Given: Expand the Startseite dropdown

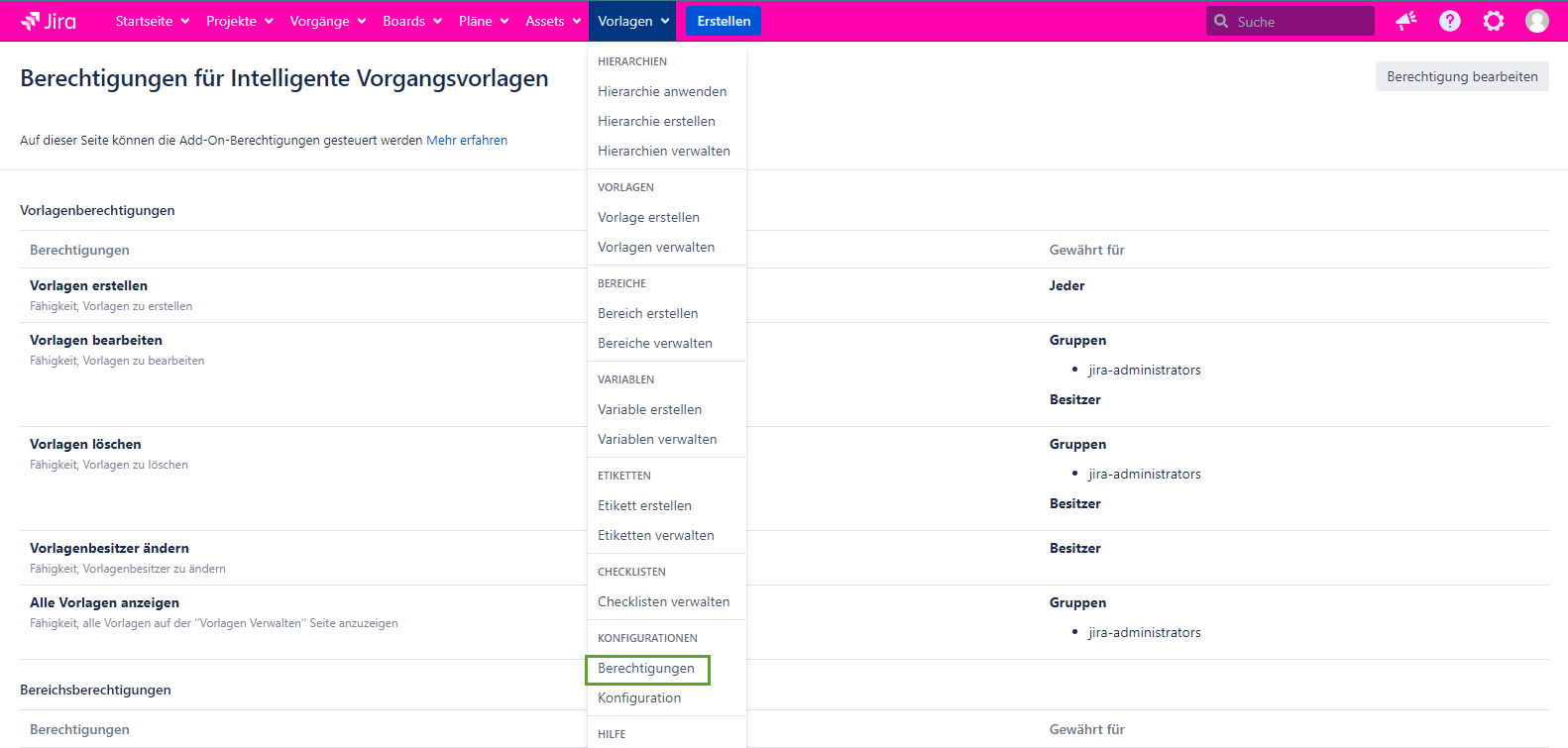Looking at the screenshot, I should click(152, 21).
